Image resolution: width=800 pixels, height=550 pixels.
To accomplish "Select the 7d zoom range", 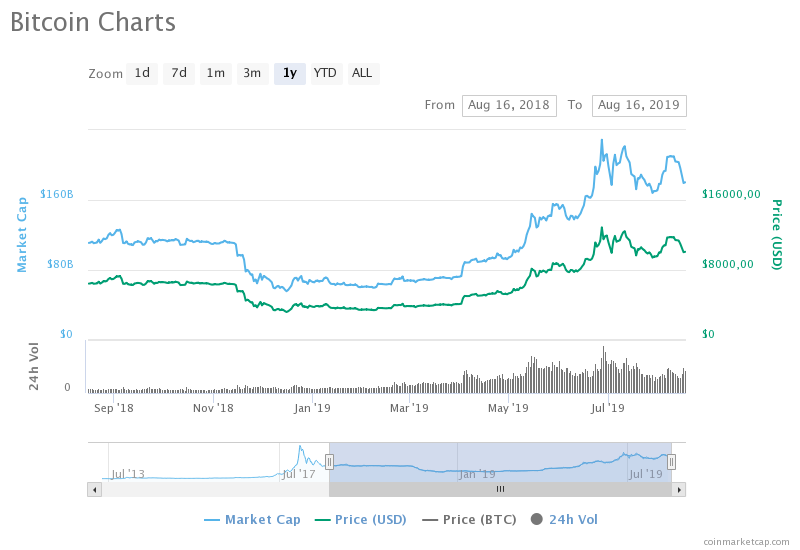I will coord(179,73).
